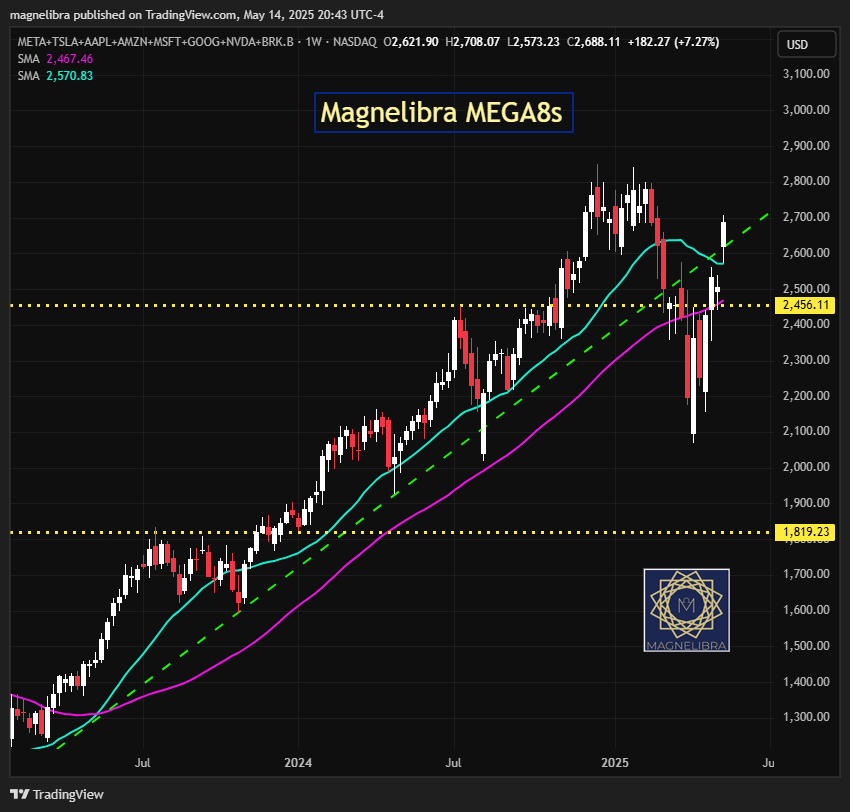Click the 2,800.00 price axis label
Screen dimensions: 850x812
coord(806,181)
